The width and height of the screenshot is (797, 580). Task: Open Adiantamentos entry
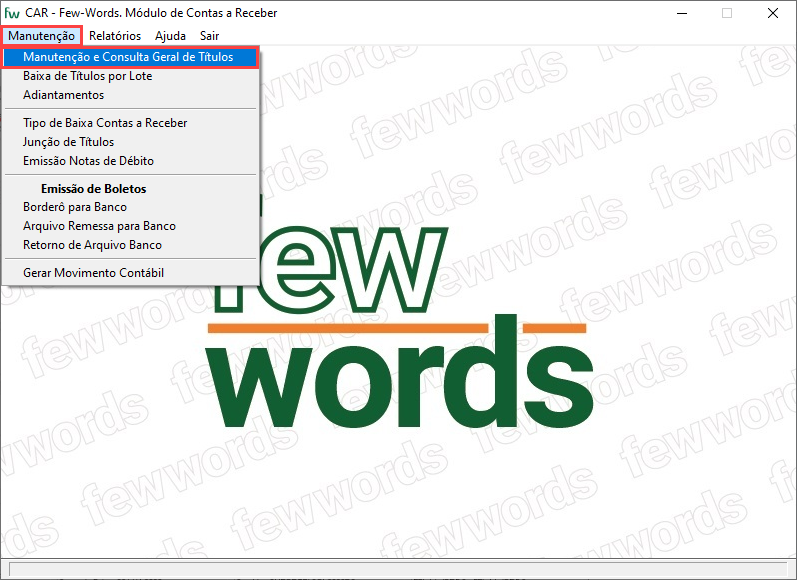[x=131, y=95]
